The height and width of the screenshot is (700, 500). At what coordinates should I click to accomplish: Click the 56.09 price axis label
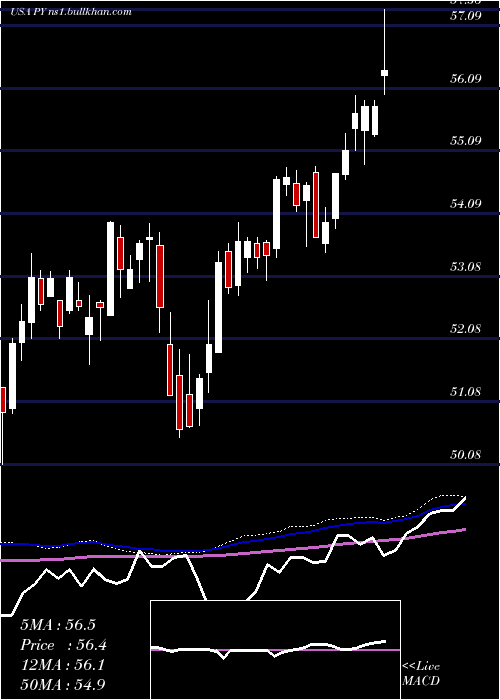468,79
